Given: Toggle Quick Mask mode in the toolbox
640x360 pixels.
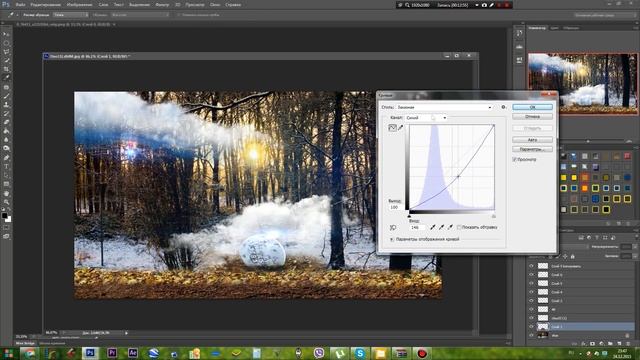Looking at the screenshot, I should tap(6, 228).
